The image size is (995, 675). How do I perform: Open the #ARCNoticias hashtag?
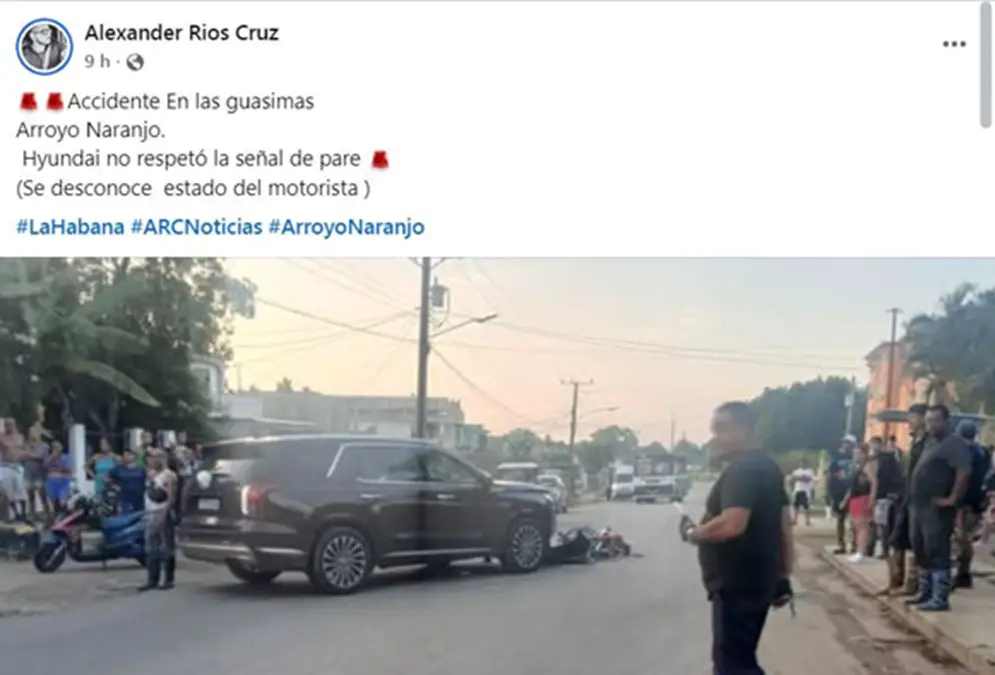coord(197,227)
